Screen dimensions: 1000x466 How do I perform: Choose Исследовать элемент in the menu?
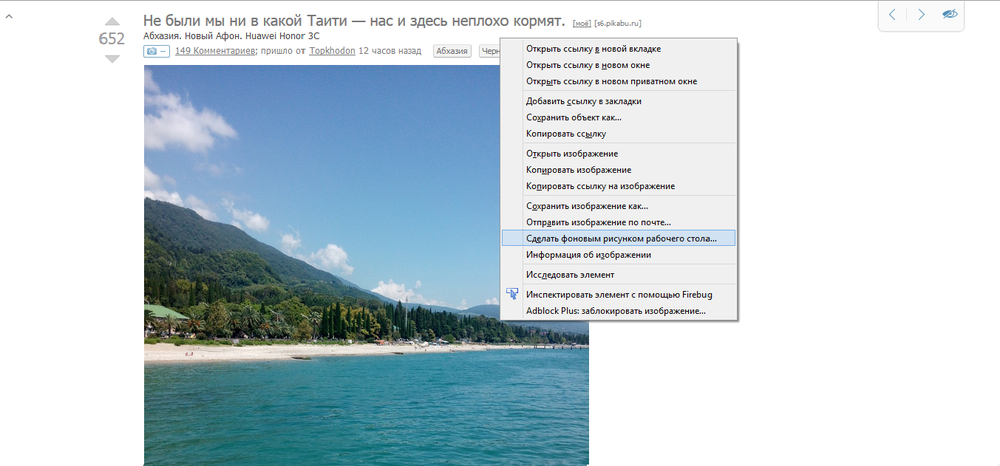[570, 274]
